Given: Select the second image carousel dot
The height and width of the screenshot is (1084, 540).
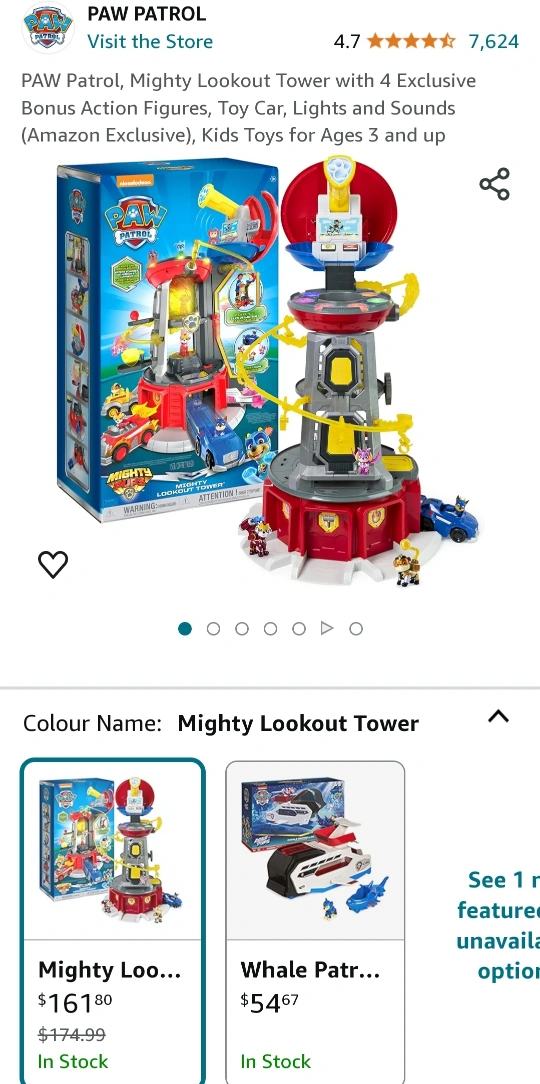Looking at the screenshot, I should tap(213, 628).
